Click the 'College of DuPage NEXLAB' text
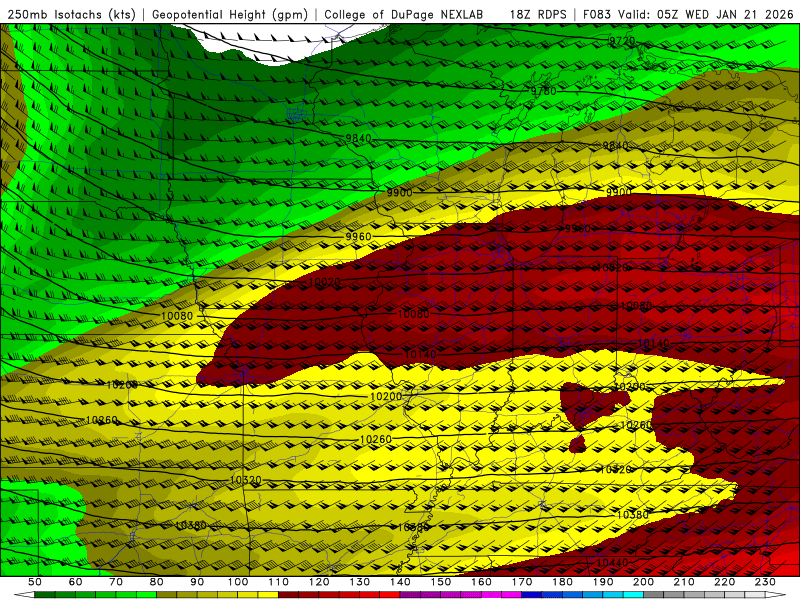This screenshot has height=600, width=800. [404, 14]
